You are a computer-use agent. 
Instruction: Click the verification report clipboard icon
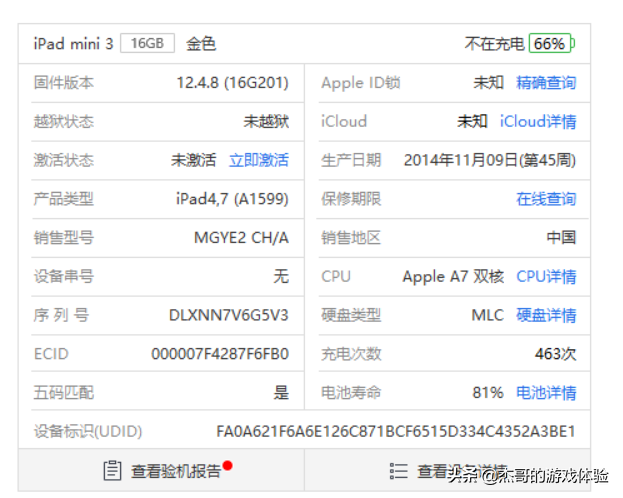(112, 471)
